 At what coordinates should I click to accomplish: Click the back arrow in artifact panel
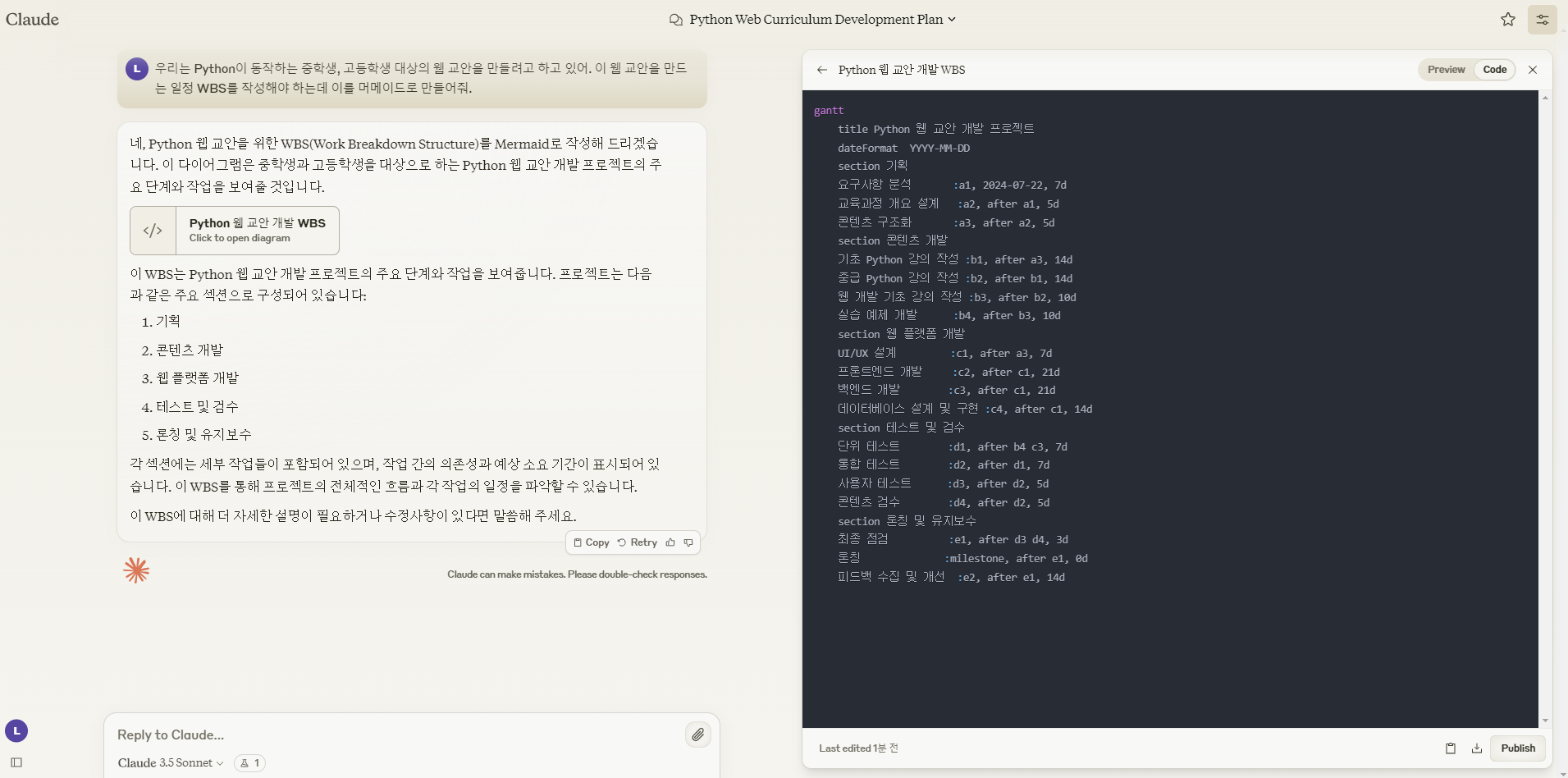point(821,70)
